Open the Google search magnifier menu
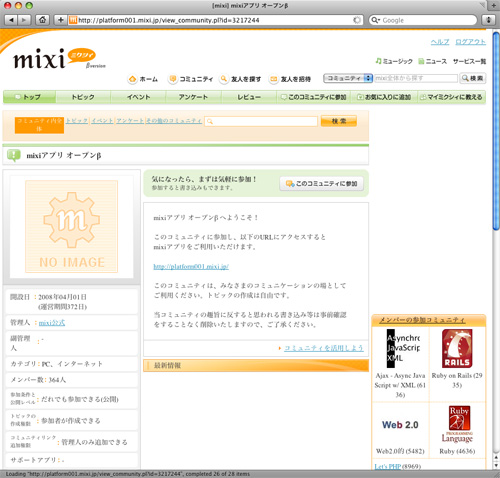Screen dimensions: 500x478 [375, 20]
